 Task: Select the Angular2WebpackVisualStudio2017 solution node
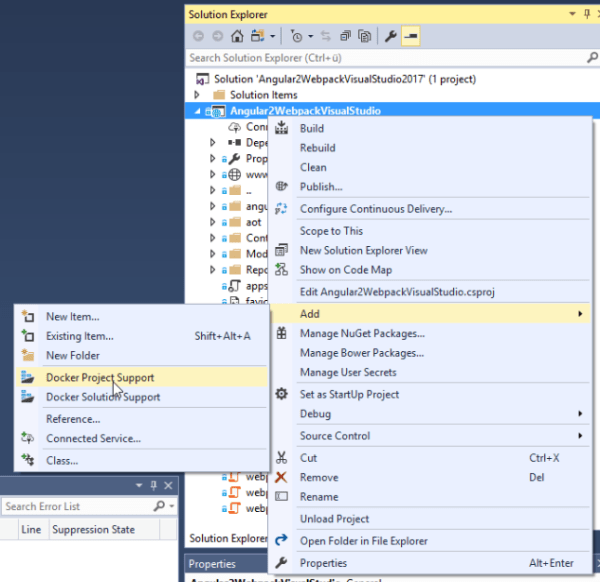345,79
